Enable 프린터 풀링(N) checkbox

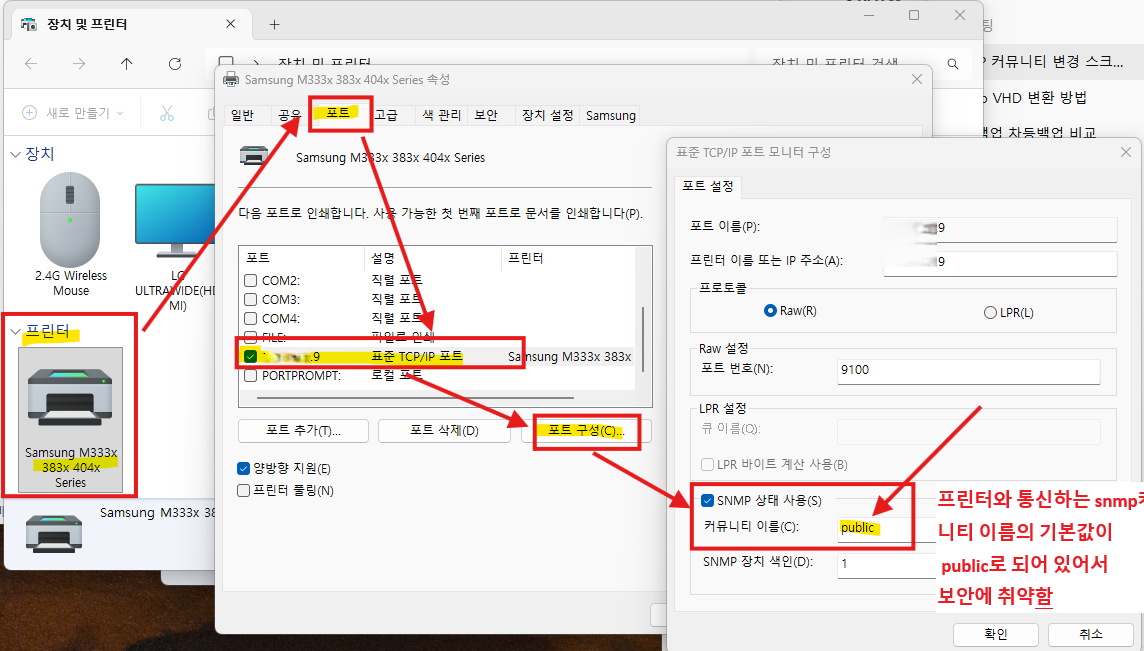244,490
